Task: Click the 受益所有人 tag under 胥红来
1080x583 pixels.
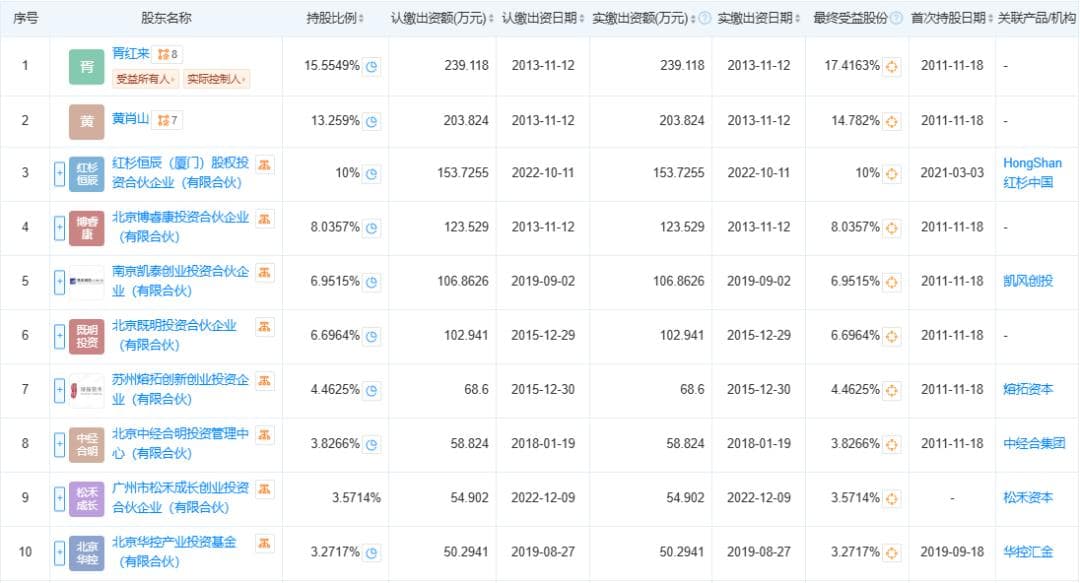Action: (x=146, y=79)
